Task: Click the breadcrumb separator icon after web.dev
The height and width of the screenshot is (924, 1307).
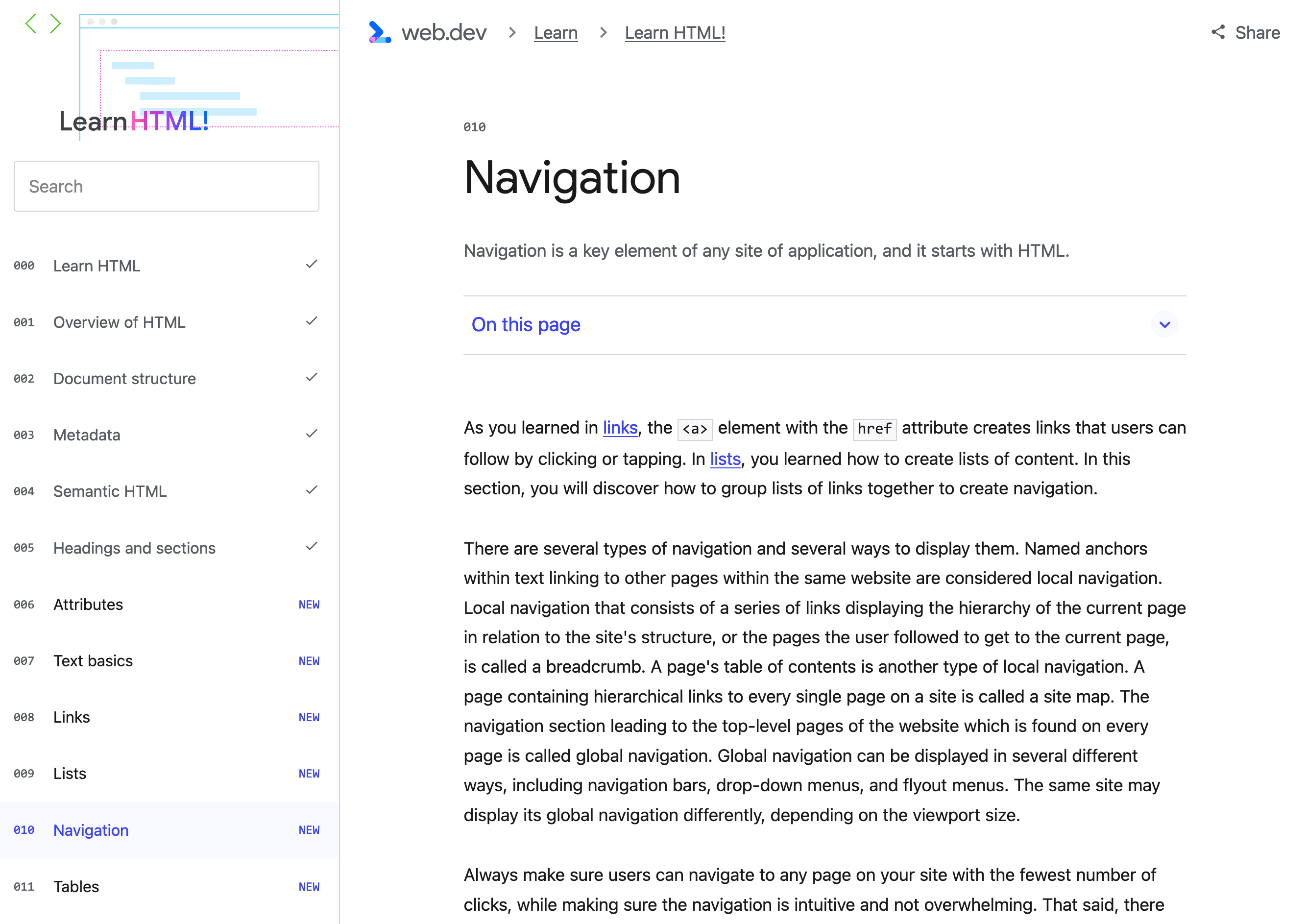Action: pos(510,33)
